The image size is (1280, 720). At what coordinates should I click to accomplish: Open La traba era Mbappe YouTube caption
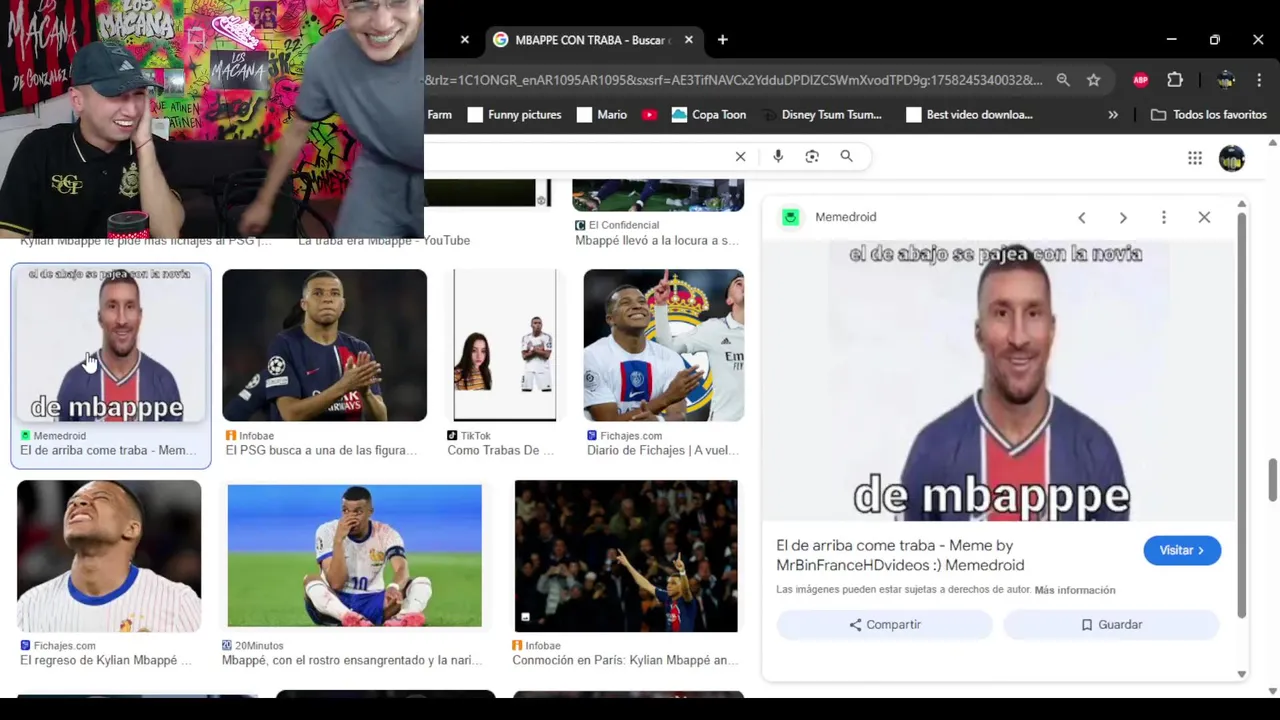pyautogui.click(x=384, y=240)
